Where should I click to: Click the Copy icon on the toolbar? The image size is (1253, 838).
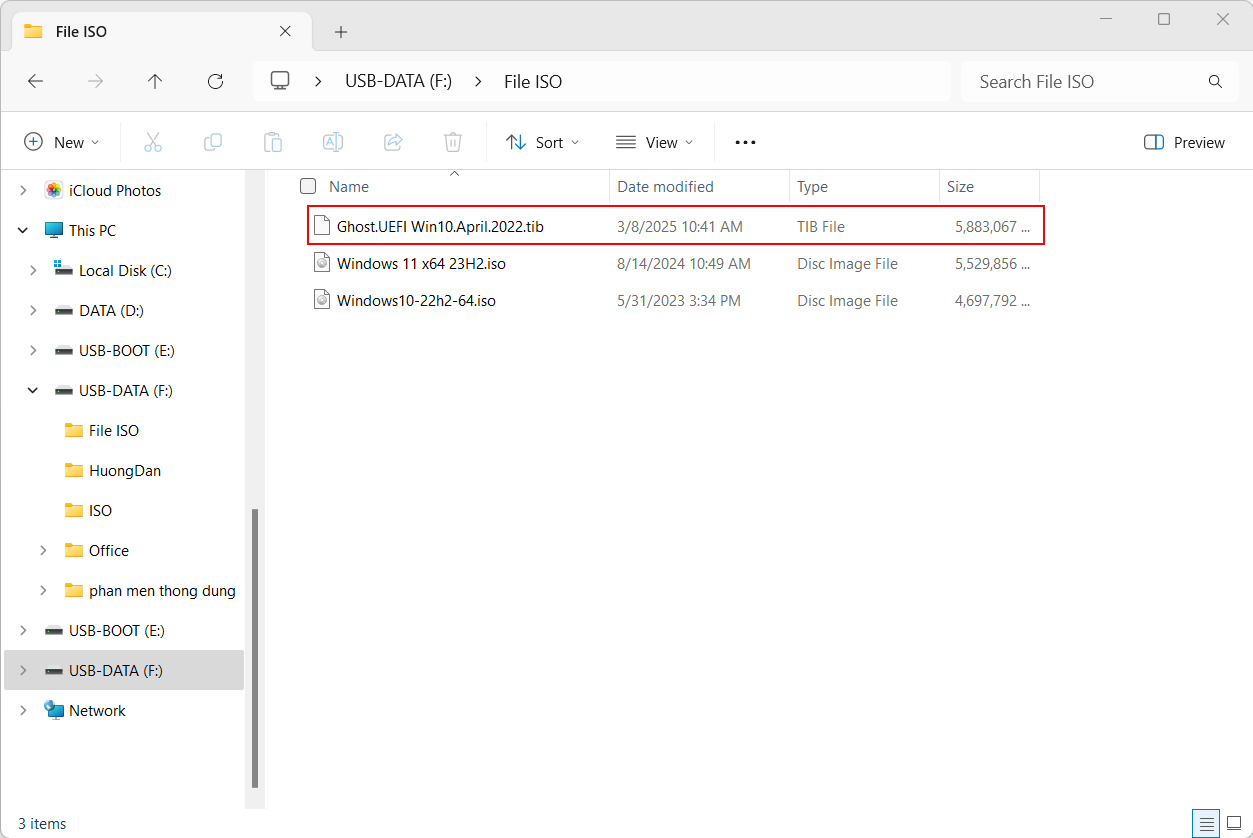tap(212, 142)
